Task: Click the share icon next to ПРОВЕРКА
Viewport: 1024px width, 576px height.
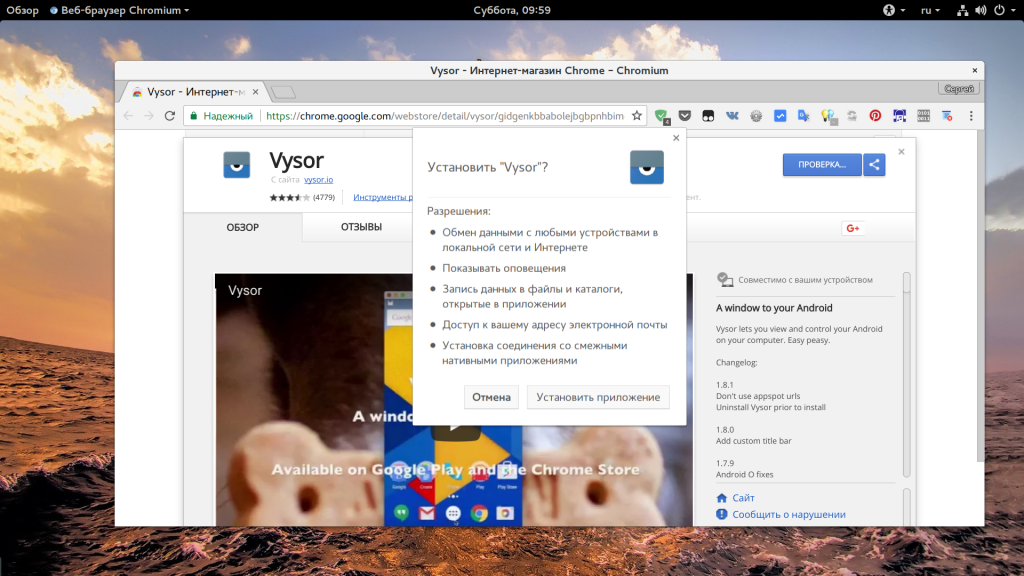Action: pyautogui.click(x=874, y=165)
